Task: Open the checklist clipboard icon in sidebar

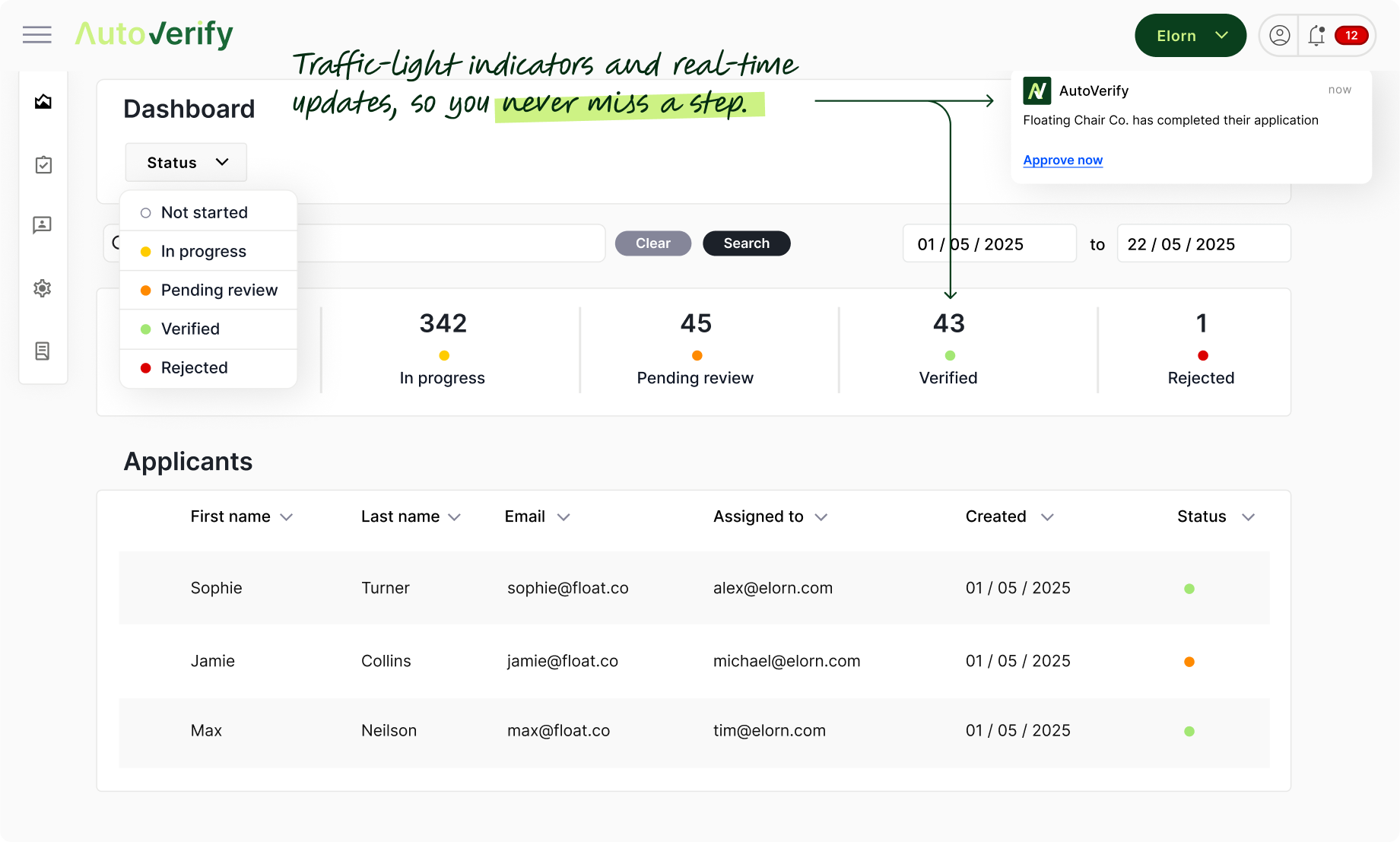Action: click(43, 164)
